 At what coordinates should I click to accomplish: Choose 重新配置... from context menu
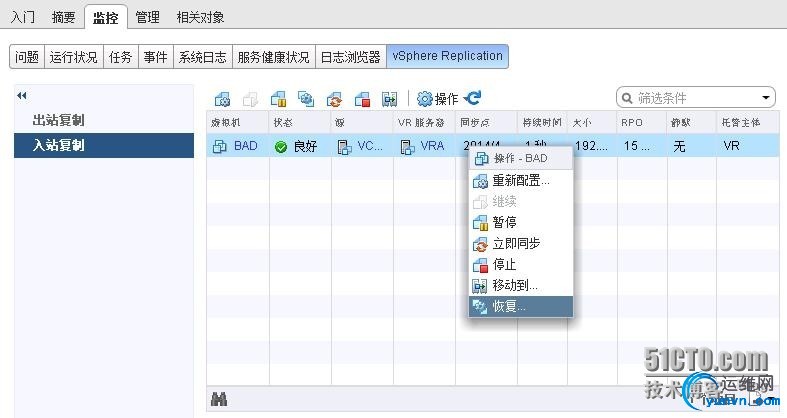tap(521, 181)
